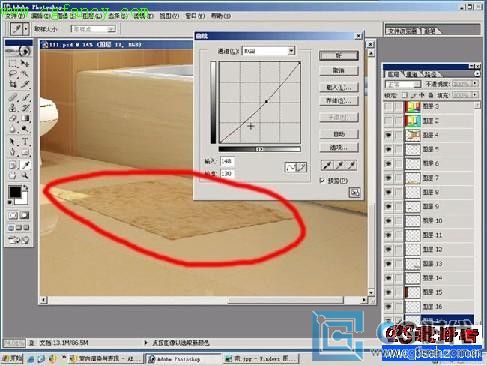Screen dimensions: 487x366
Task: Open the 滤镜 (Filter) menu
Action: [x=143, y=16]
